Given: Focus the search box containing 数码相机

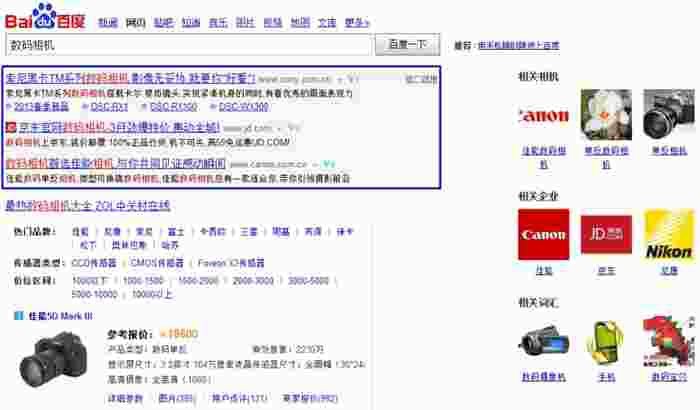Looking at the screenshot, I should [188, 45].
